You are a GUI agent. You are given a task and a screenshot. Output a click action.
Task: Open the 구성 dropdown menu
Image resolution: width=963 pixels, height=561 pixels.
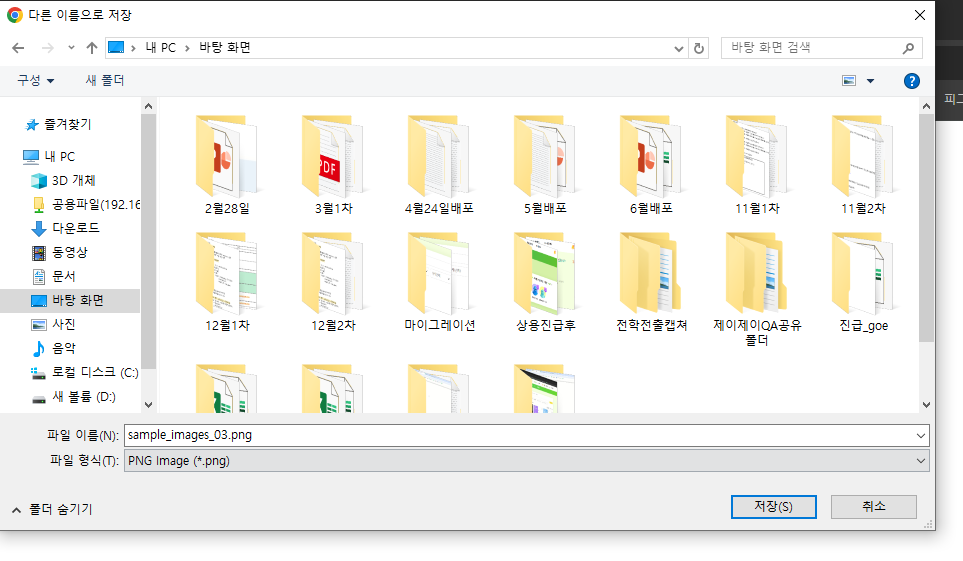[x=36, y=80]
